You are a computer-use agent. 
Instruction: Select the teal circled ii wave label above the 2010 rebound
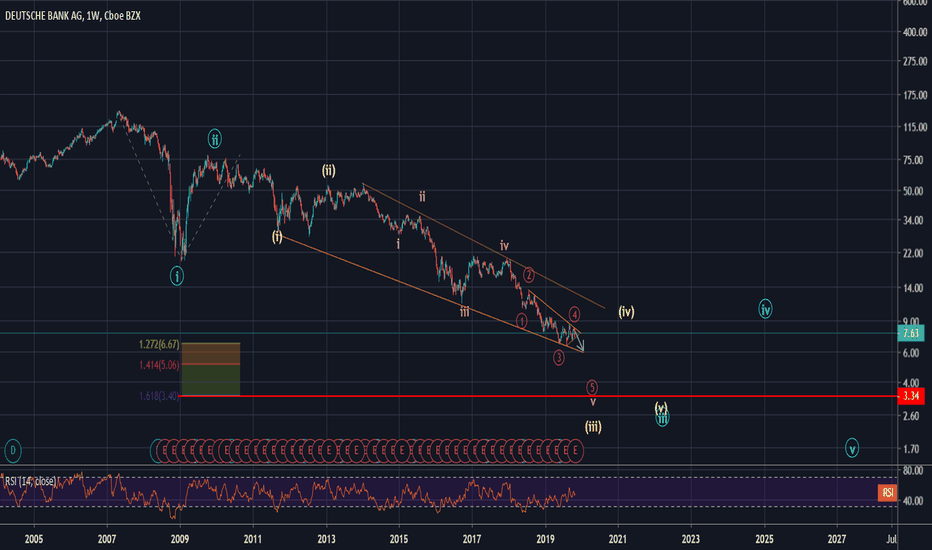[215, 139]
